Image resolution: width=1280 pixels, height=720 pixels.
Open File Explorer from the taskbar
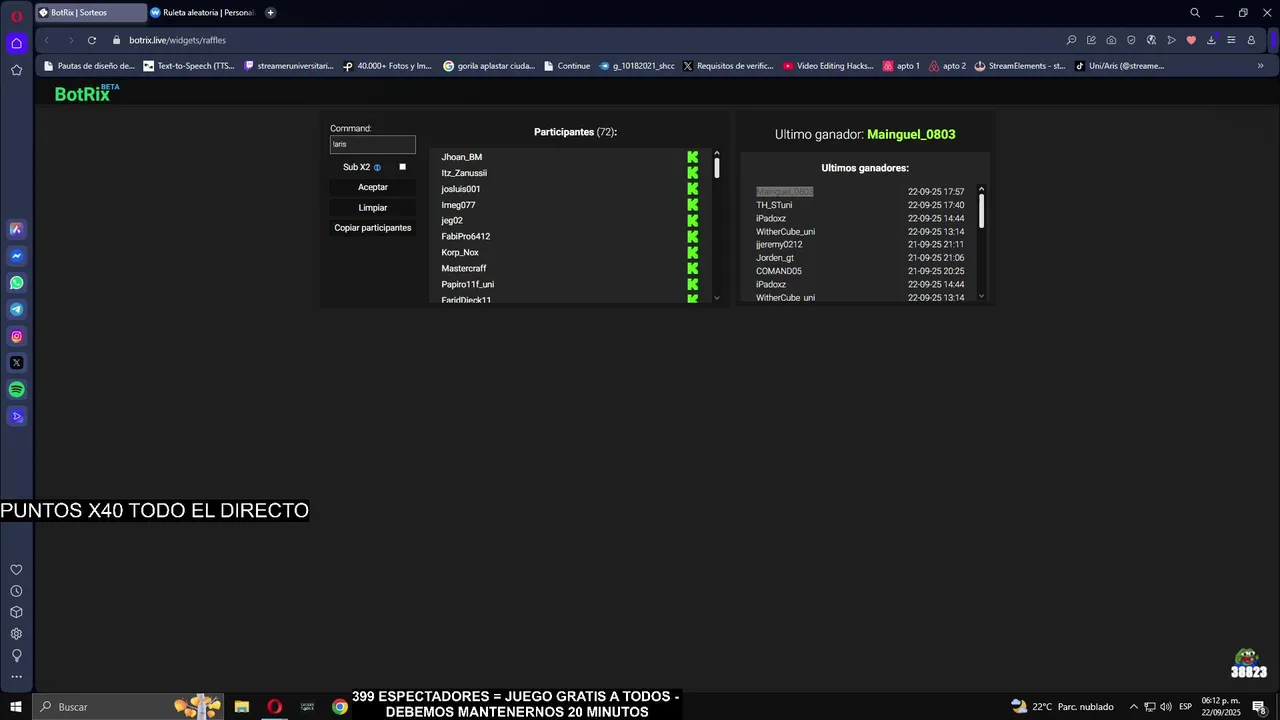(242, 707)
